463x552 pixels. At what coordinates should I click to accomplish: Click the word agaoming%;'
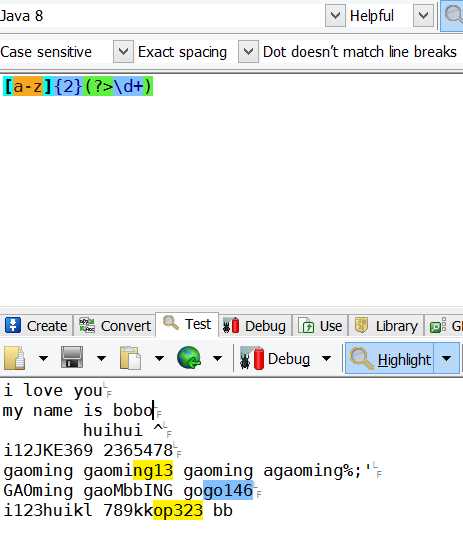[318, 470]
